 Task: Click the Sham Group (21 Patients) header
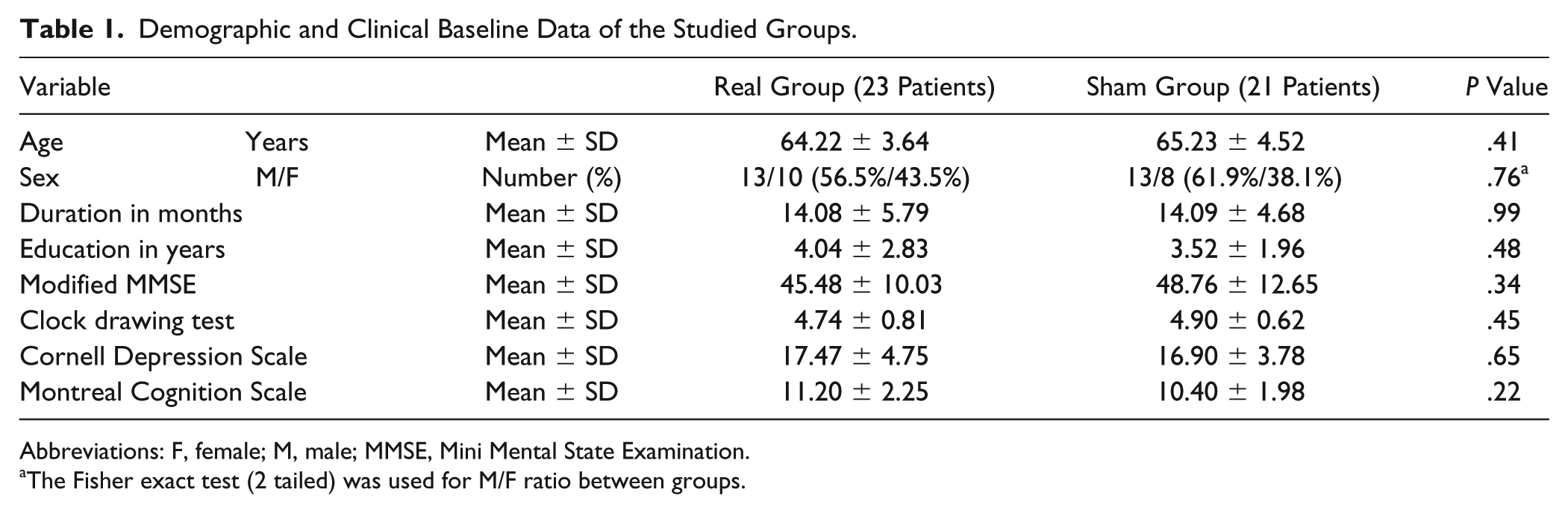point(1232,88)
